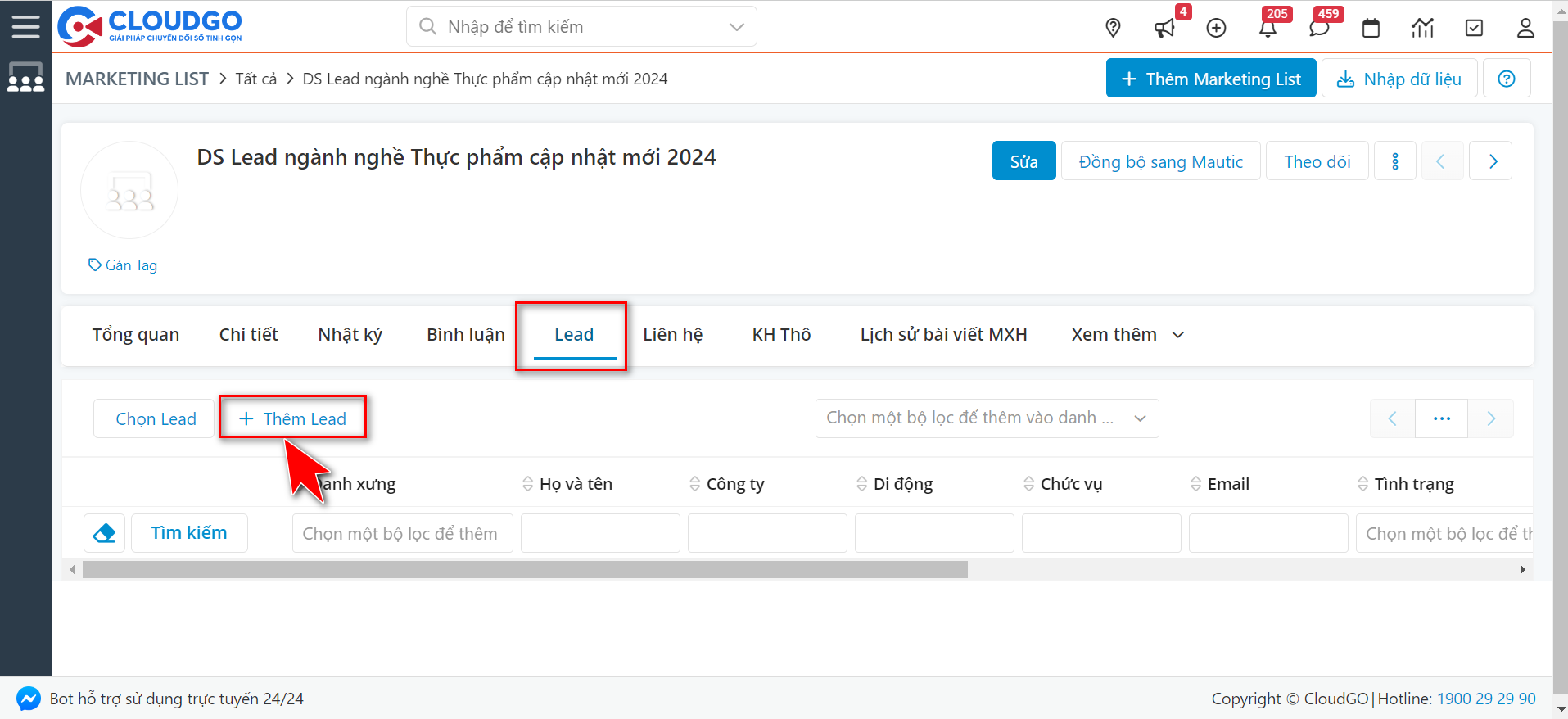Screen dimensions: 1568x719
Task: Click the Đồng bộ sang Mautic button
Action: pyautogui.click(x=1160, y=161)
